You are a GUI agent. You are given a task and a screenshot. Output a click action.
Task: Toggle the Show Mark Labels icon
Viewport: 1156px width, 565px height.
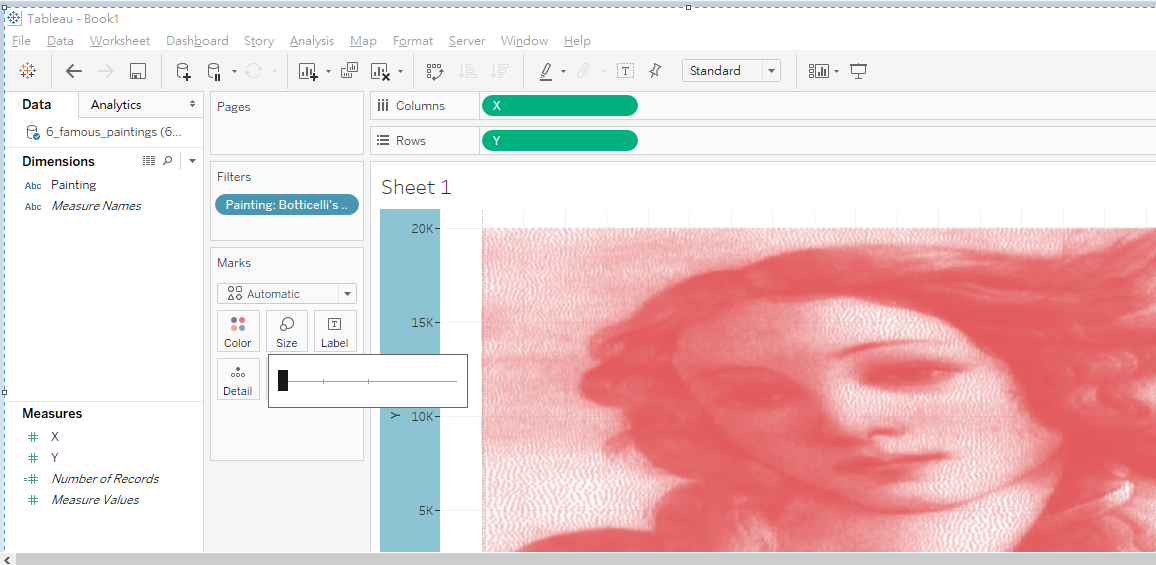tap(625, 71)
